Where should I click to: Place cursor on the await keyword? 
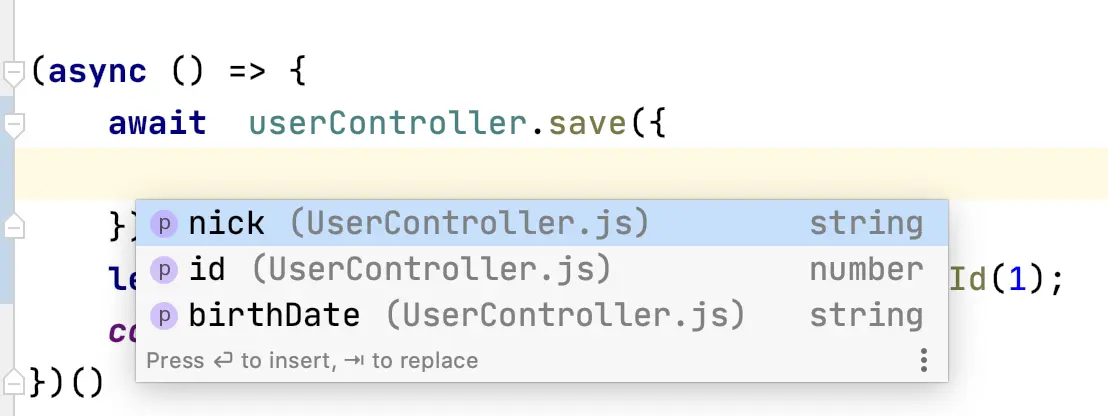click(x=157, y=124)
